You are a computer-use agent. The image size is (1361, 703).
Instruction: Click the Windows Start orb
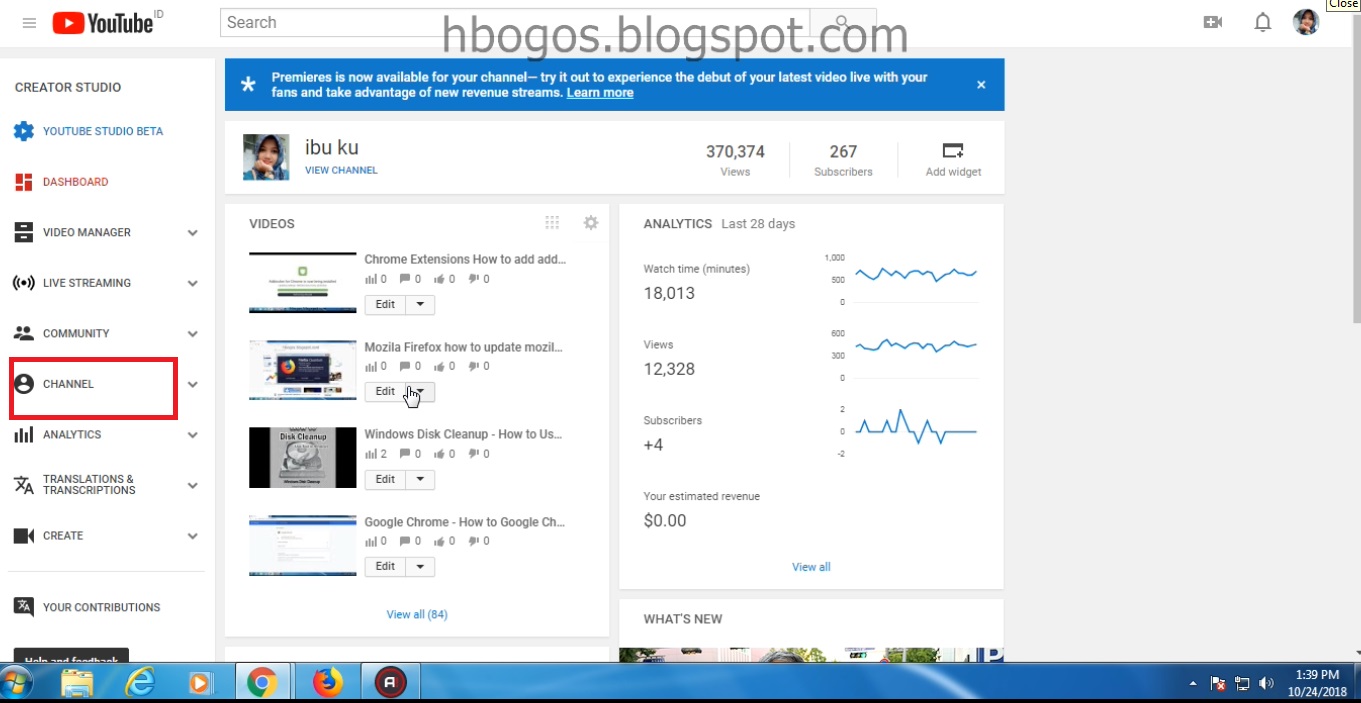click(x=17, y=682)
